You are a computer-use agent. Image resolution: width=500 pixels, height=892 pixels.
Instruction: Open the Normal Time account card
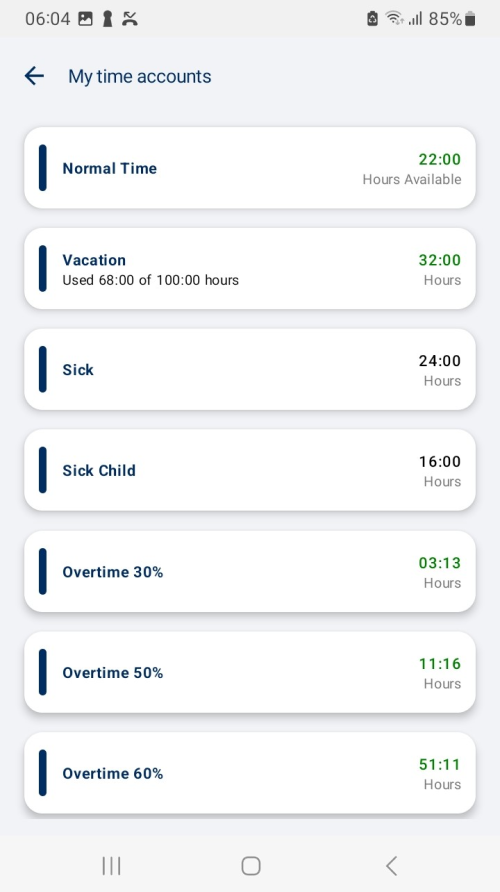click(250, 168)
